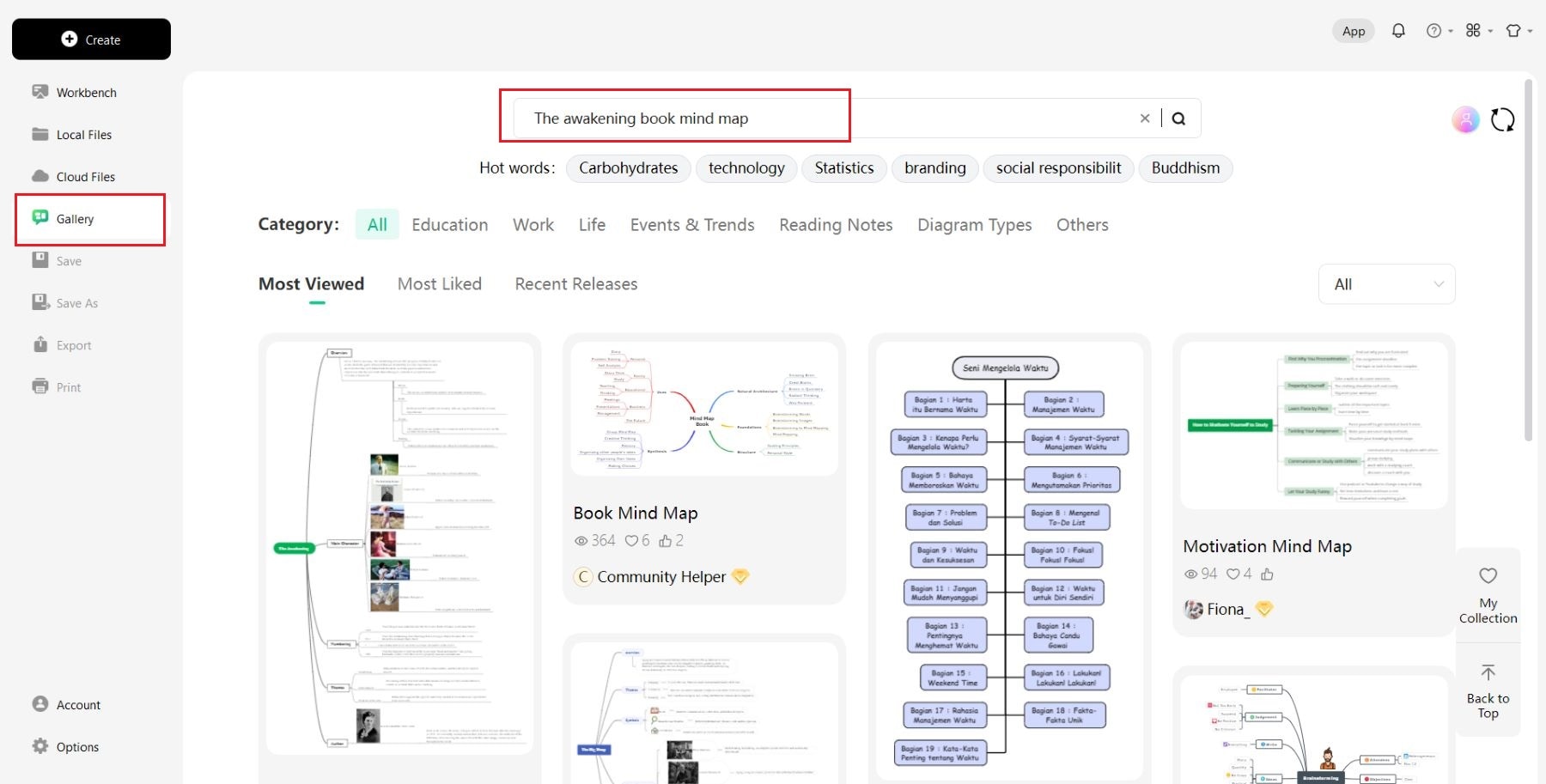Open the All filter dropdown
The width and height of the screenshot is (1546, 784).
(x=1387, y=284)
